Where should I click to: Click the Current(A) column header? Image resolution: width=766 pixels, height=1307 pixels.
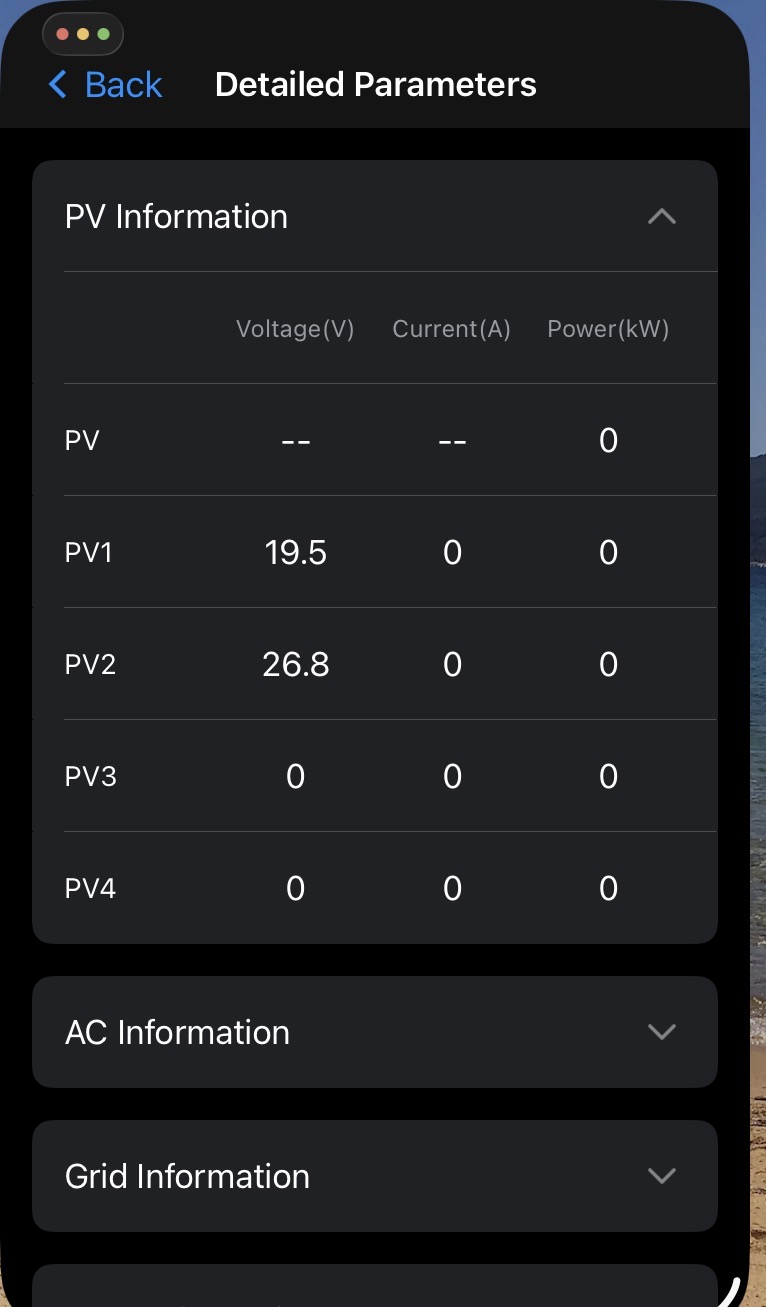[x=451, y=329]
